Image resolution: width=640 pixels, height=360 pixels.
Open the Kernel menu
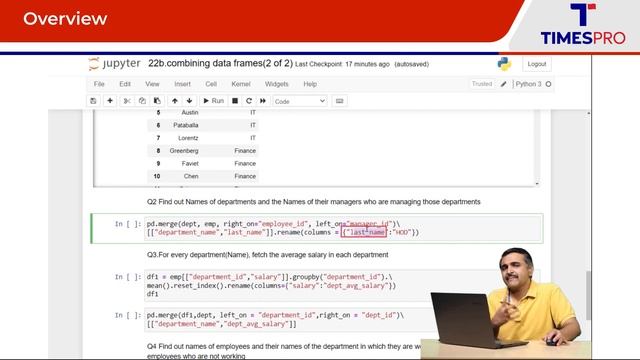click(241, 84)
